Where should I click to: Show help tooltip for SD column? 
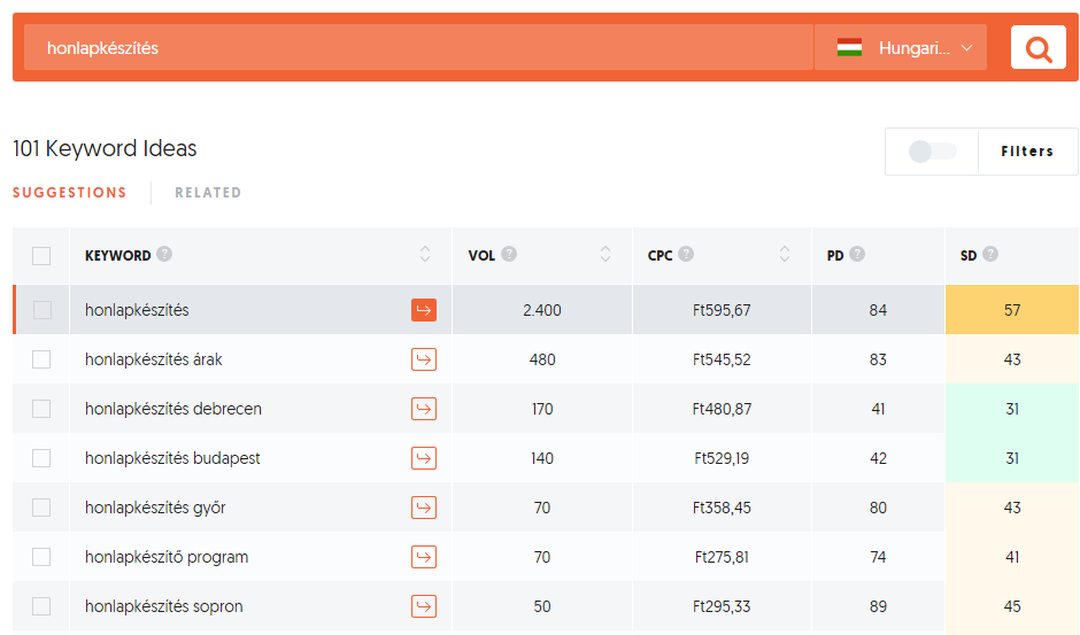pyautogui.click(x=990, y=254)
